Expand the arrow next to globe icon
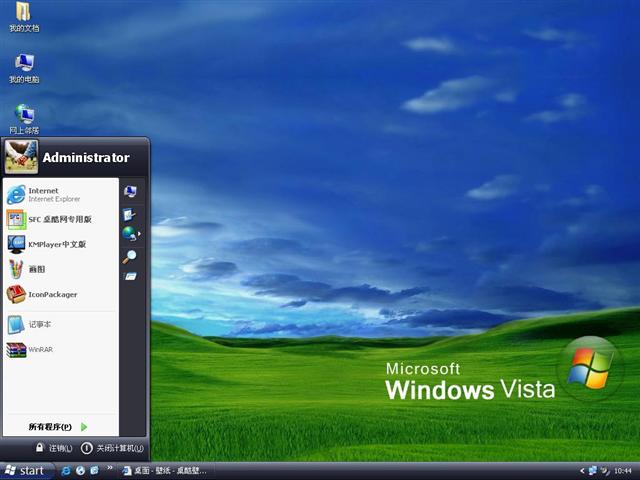640x480 pixels. pos(140,234)
